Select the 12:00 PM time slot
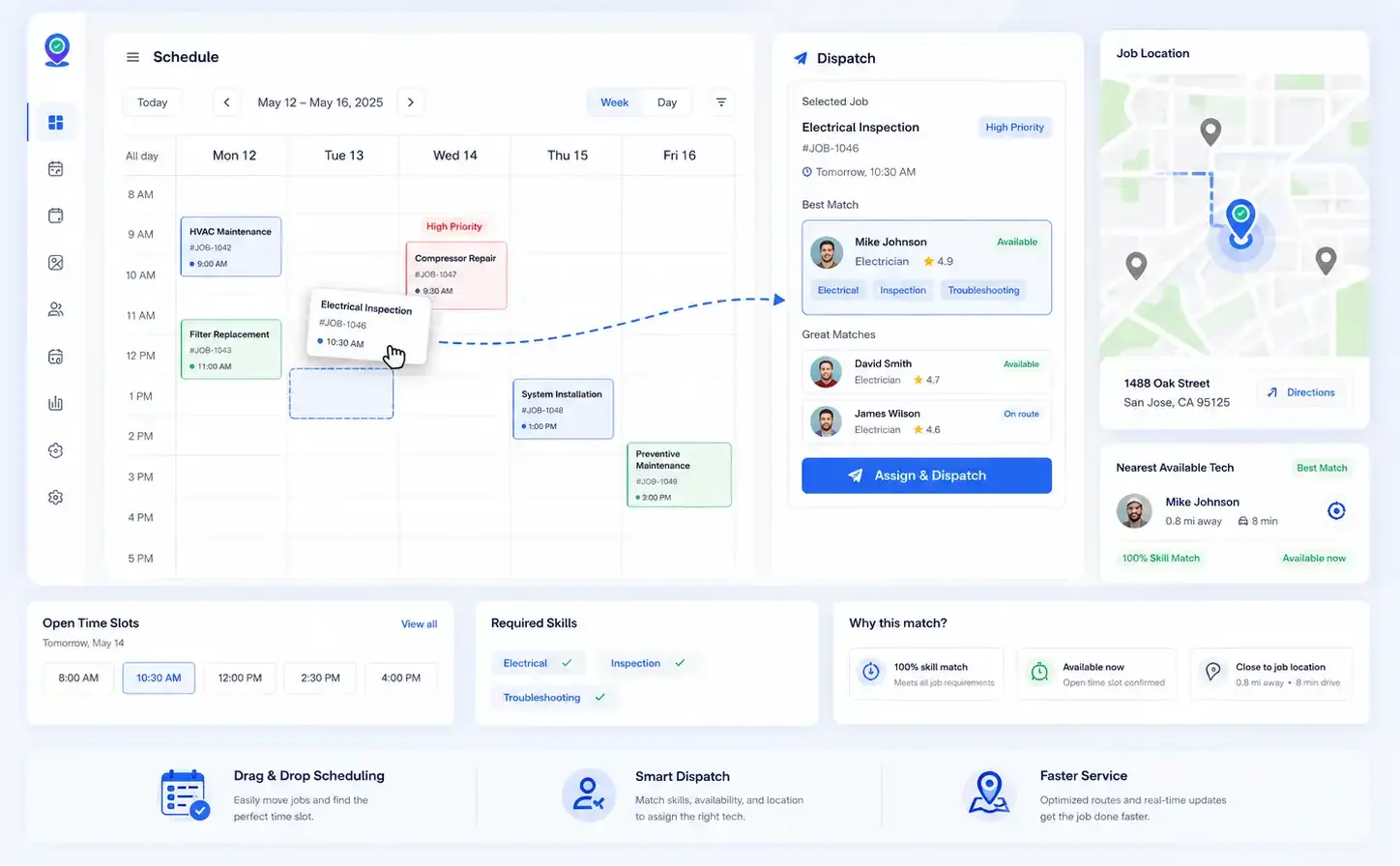 [x=240, y=678]
